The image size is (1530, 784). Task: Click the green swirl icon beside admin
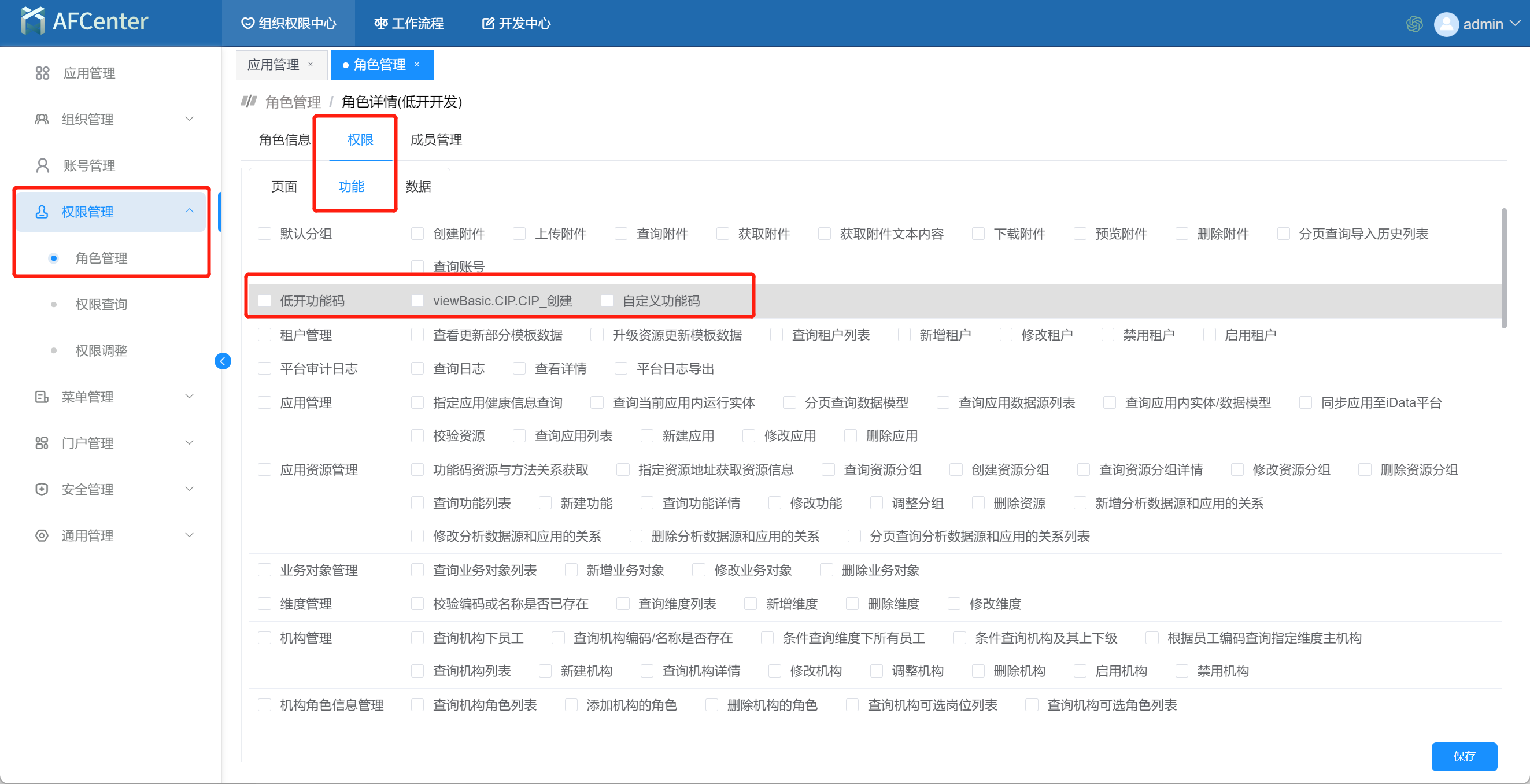[x=1414, y=24]
